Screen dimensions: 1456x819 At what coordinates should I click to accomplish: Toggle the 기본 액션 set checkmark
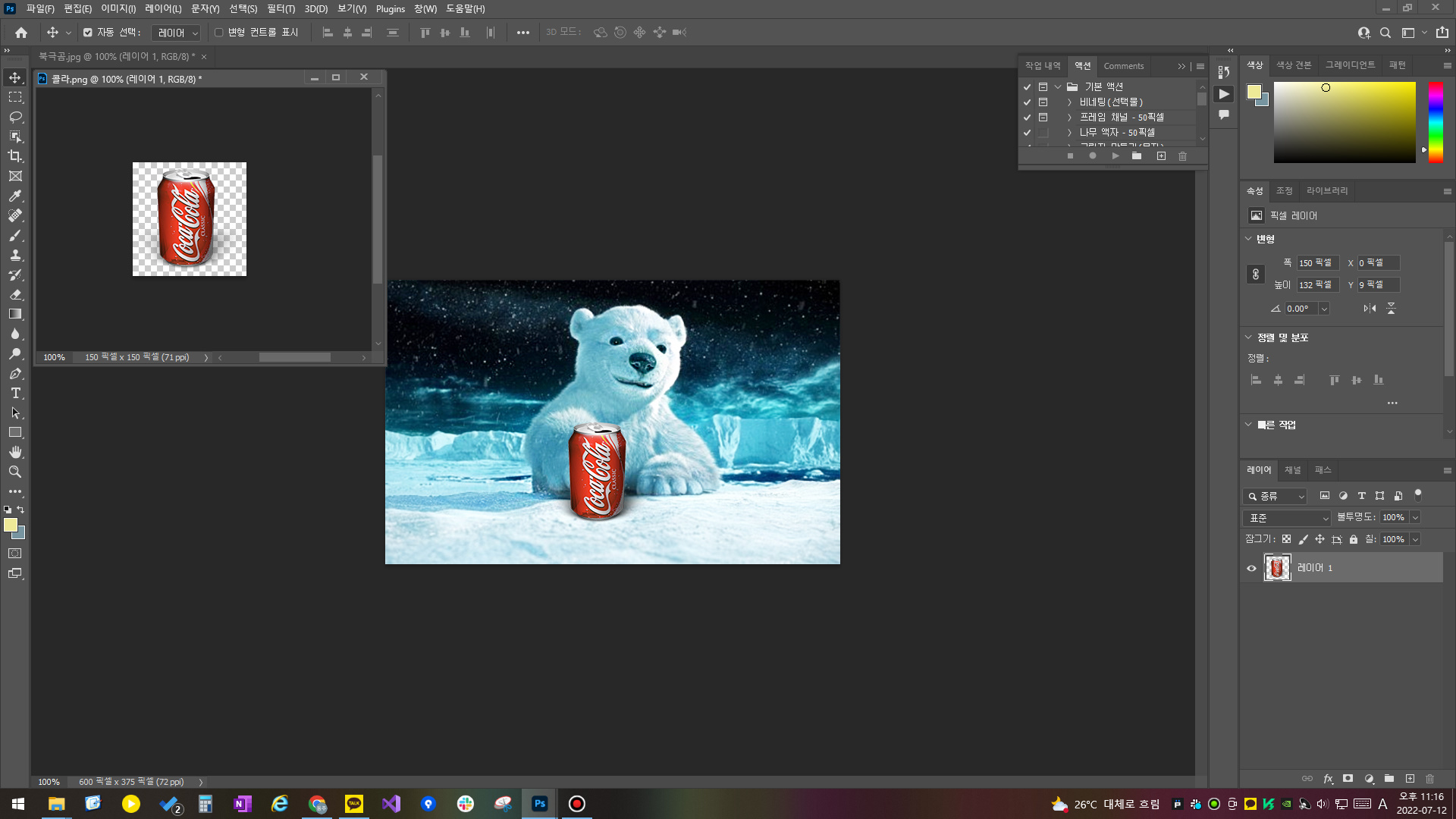click(x=1028, y=87)
